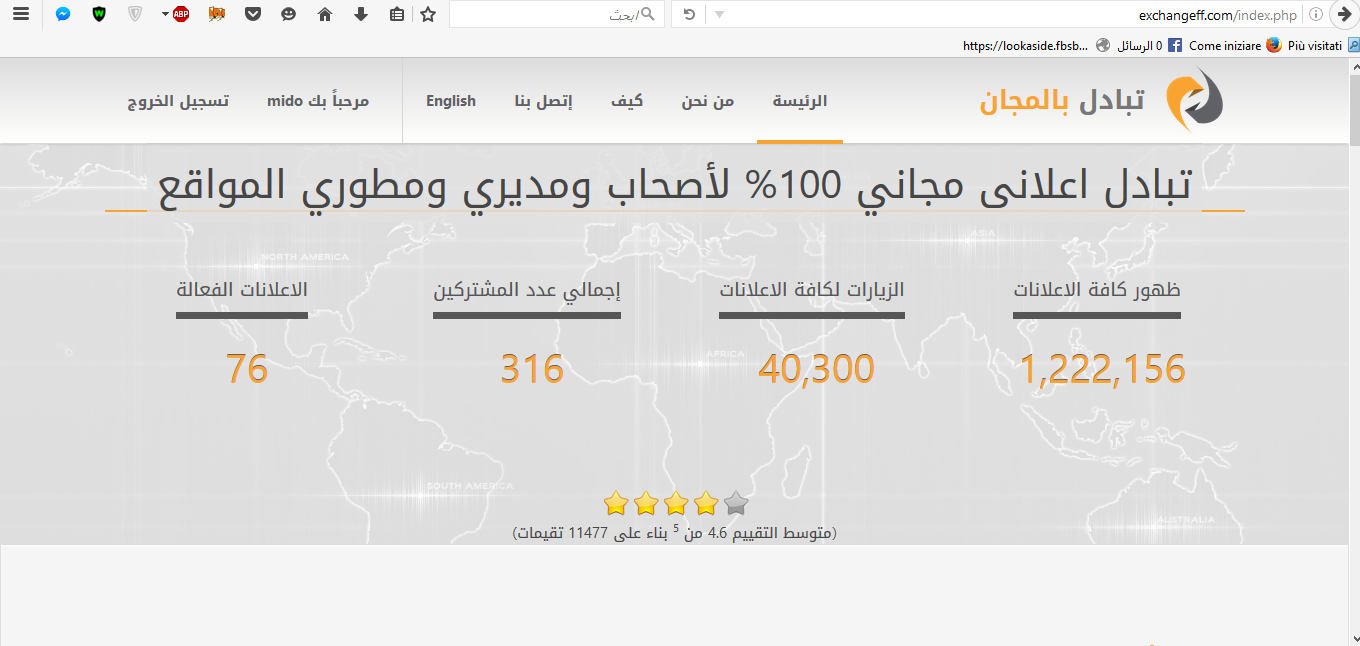Click the smiley face extension icon
Image resolution: width=1360 pixels, height=646 pixels.
click(x=288, y=14)
